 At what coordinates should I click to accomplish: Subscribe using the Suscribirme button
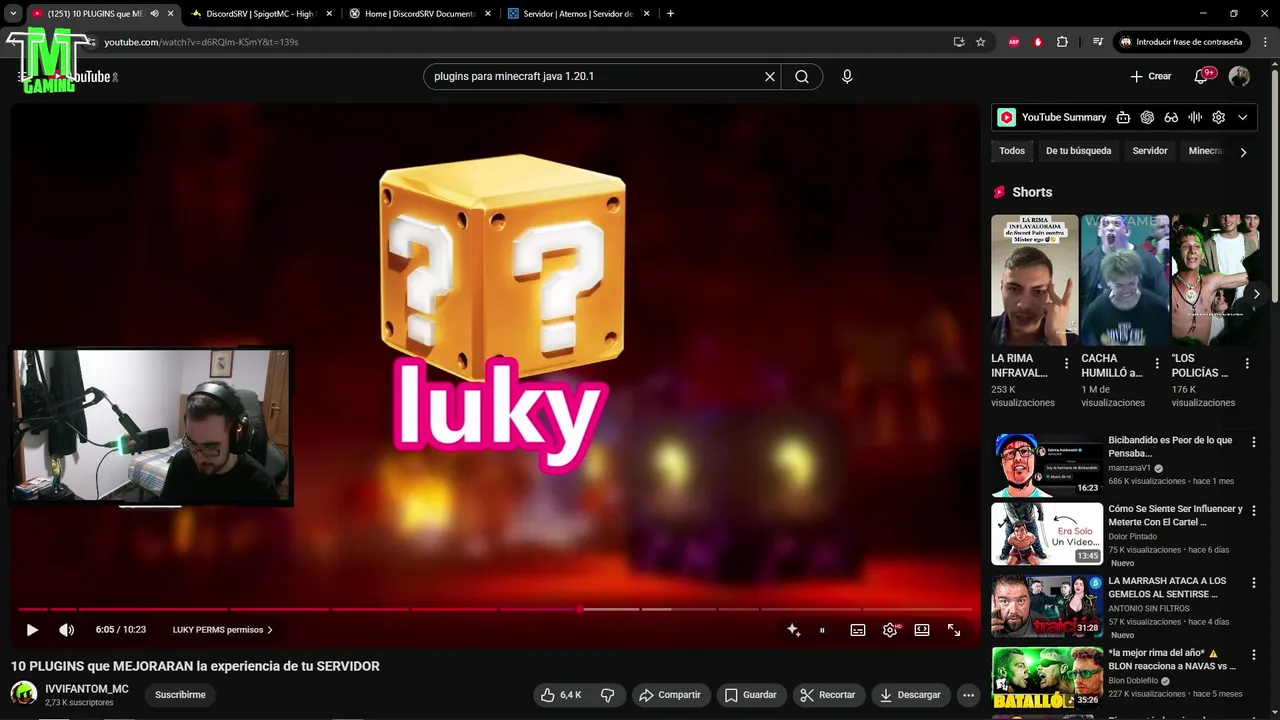click(180, 695)
